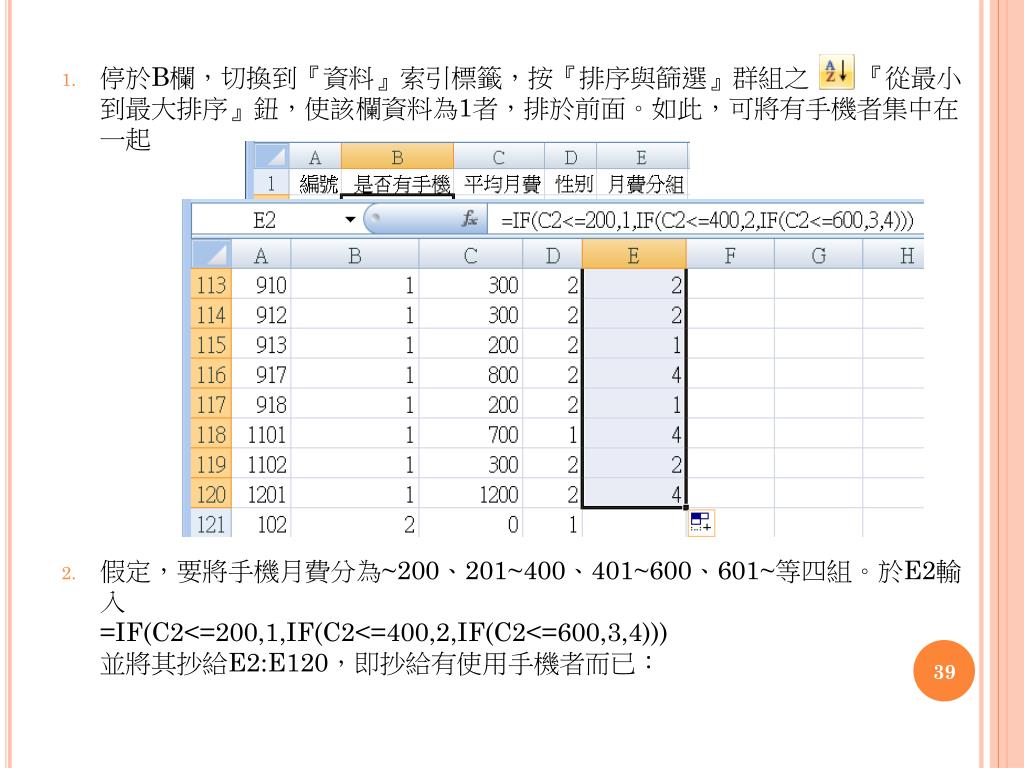The height and width of the screenshot is (768, 1024).
Task: Select column C header in upper sheet
Action: click(499, 157)
